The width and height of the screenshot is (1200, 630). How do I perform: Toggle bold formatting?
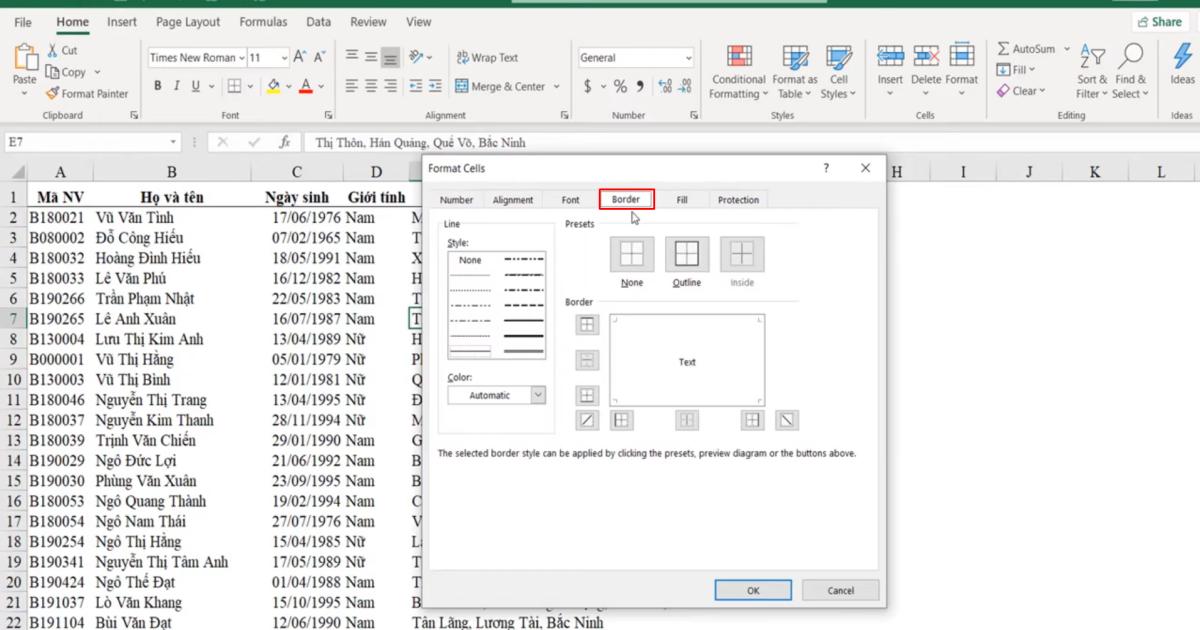pos(157,86)
